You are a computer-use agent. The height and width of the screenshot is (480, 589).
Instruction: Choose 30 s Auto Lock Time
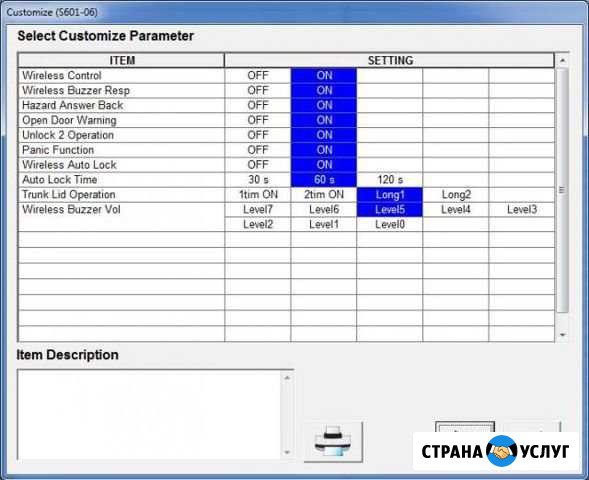point(258,180)
